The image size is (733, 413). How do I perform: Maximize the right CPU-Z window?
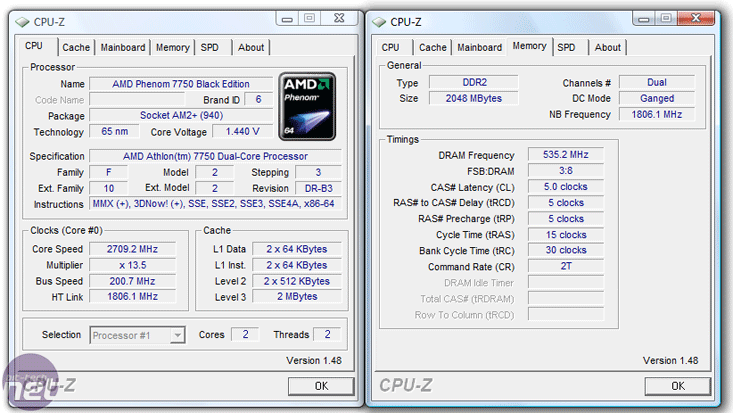[x=666, y=19]
